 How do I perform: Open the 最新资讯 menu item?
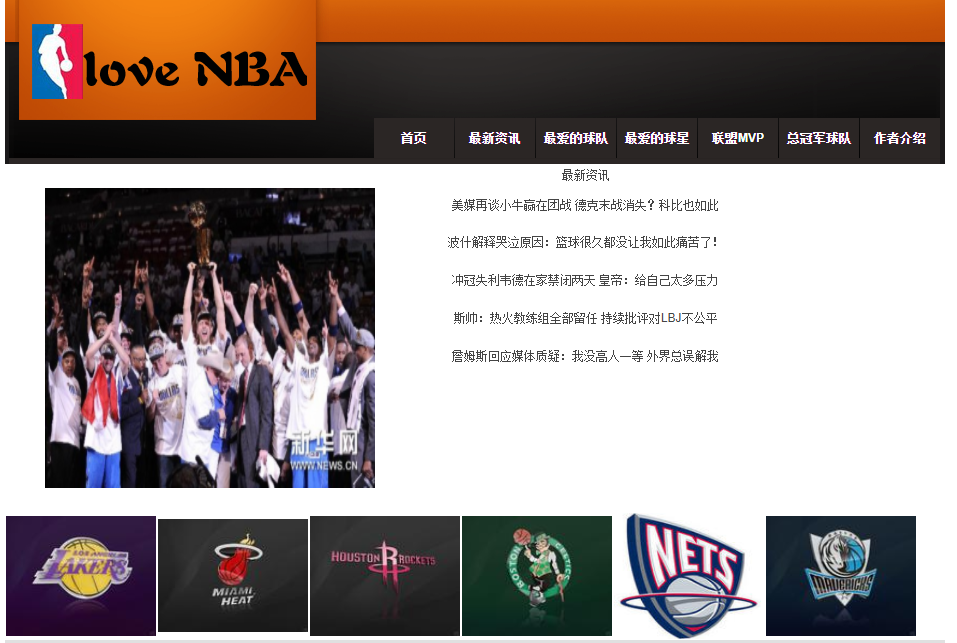pyautogui.click(x=494, y=138)
